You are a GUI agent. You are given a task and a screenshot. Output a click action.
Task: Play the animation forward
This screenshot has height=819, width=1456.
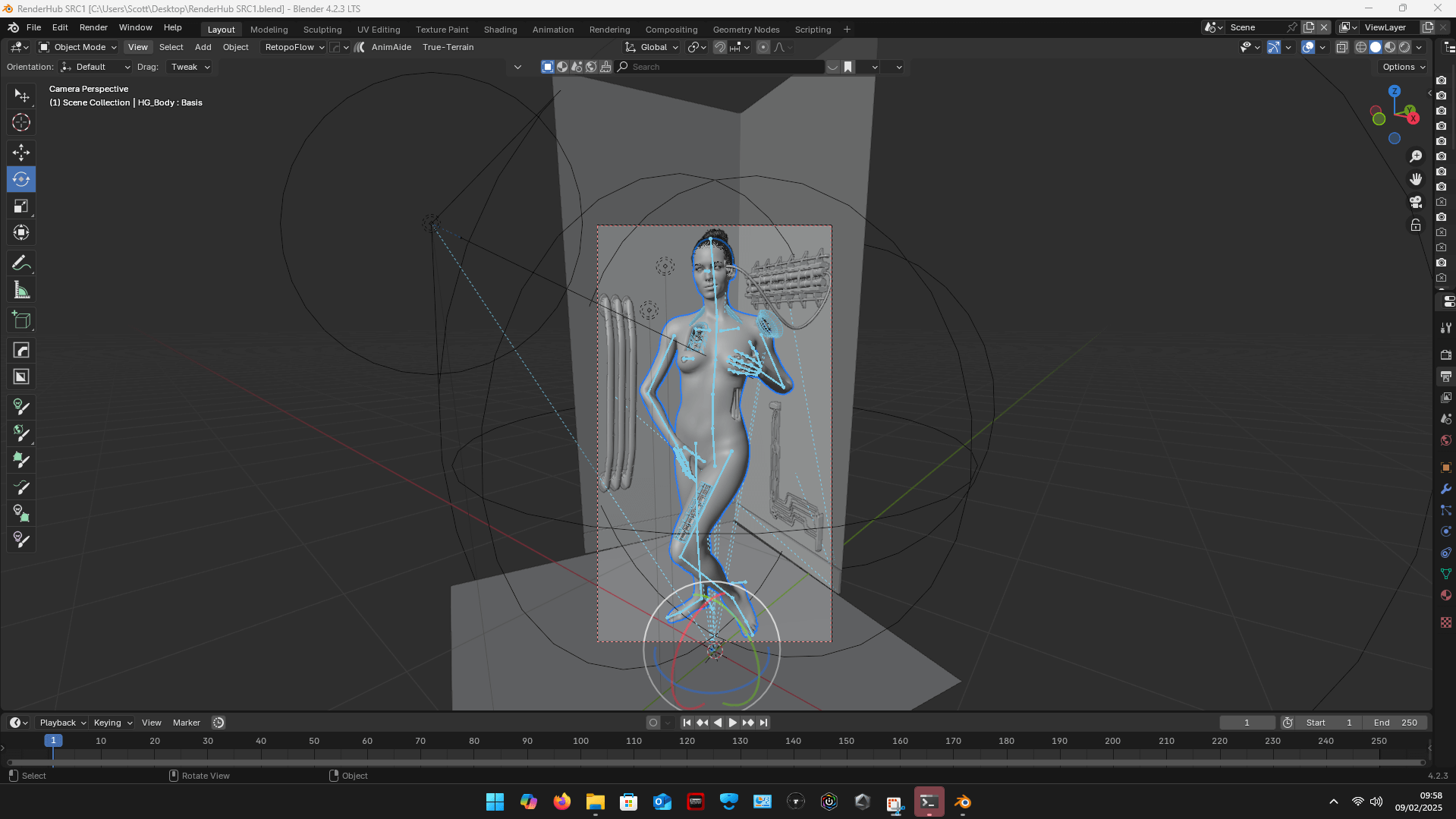tap(732, 723)
